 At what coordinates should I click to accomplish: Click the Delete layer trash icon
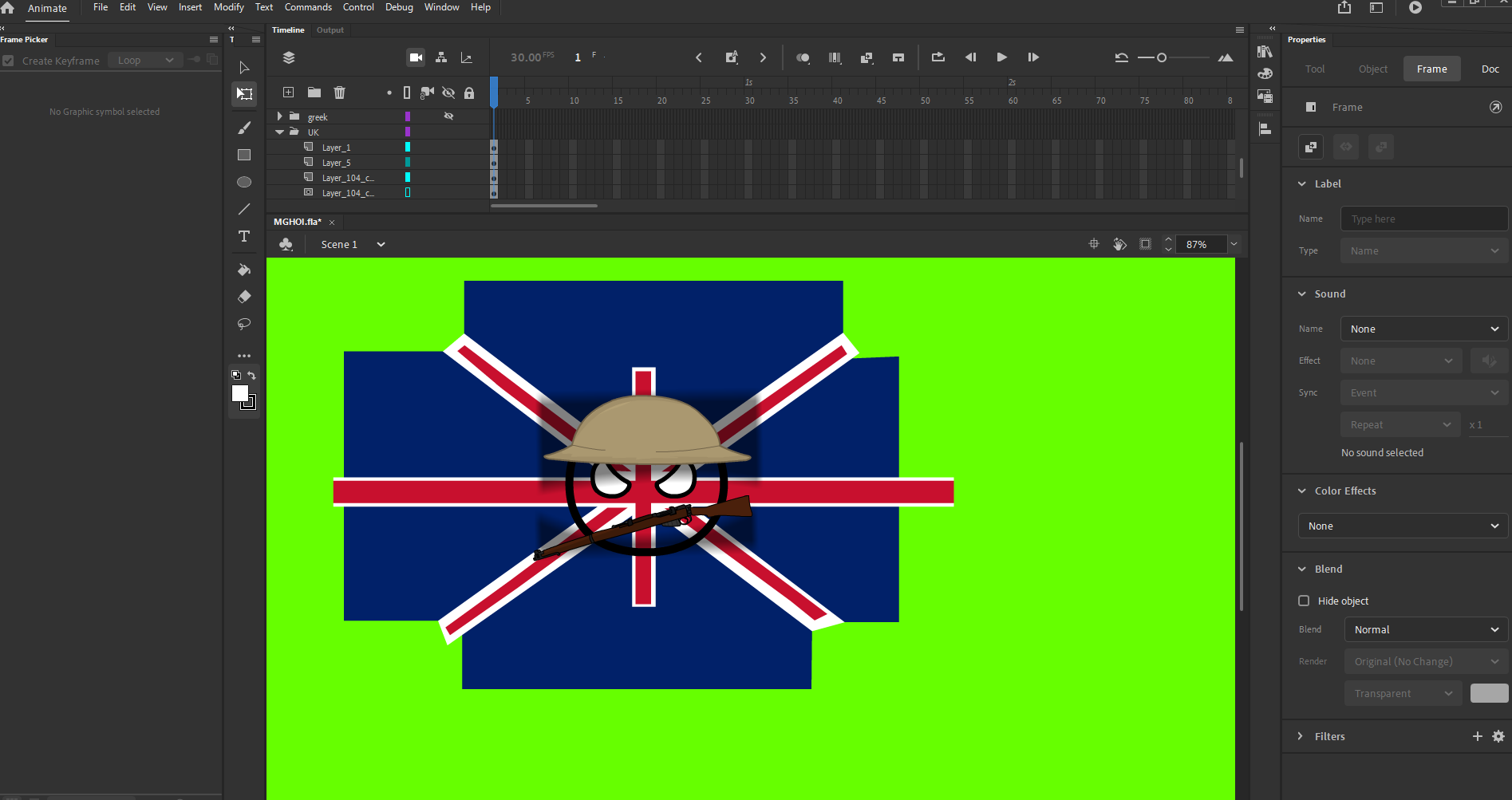coord(340,93)
